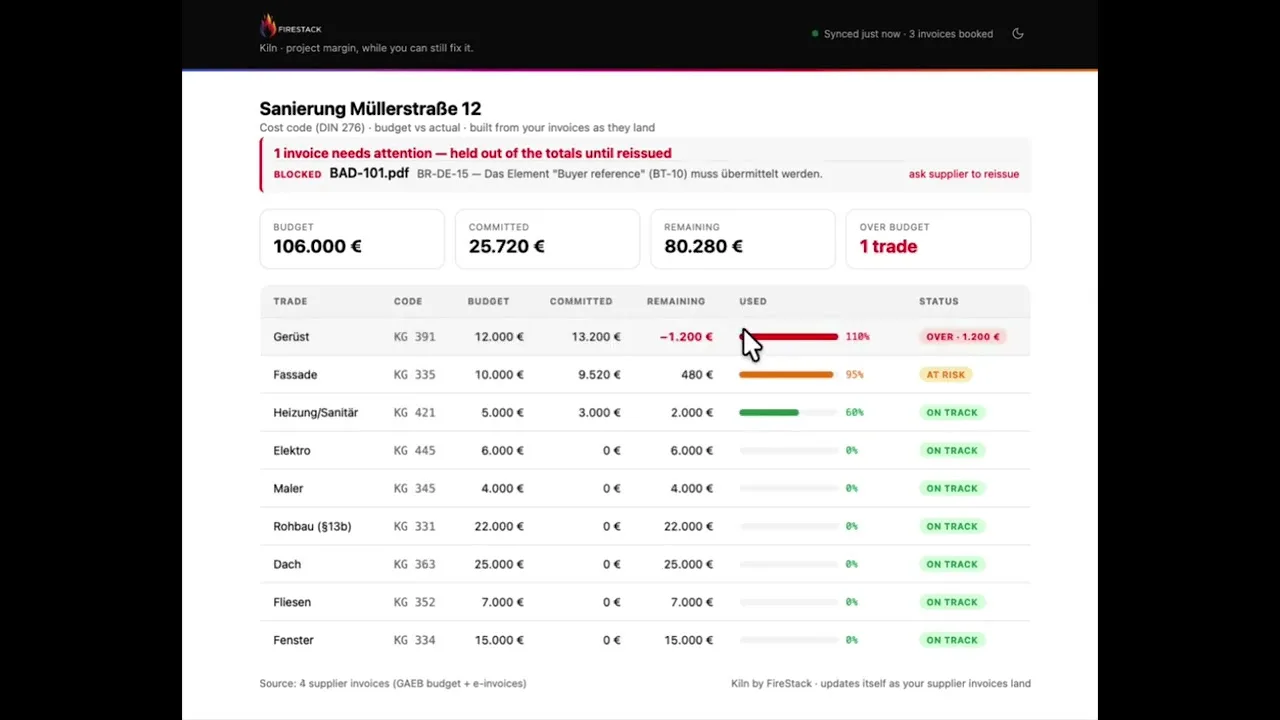
Task: Select the Elektro trade name
Action: click(292, 451)
